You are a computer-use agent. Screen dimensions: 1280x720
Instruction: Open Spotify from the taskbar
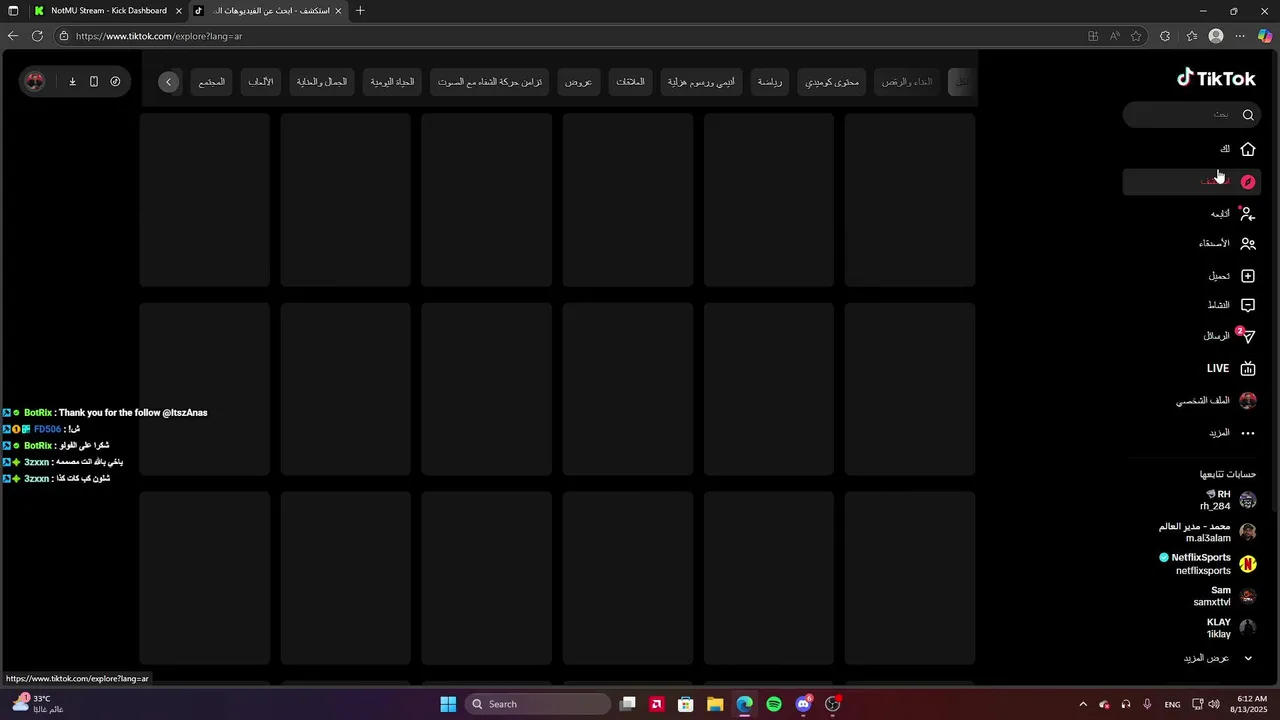[x=774, y=704]
